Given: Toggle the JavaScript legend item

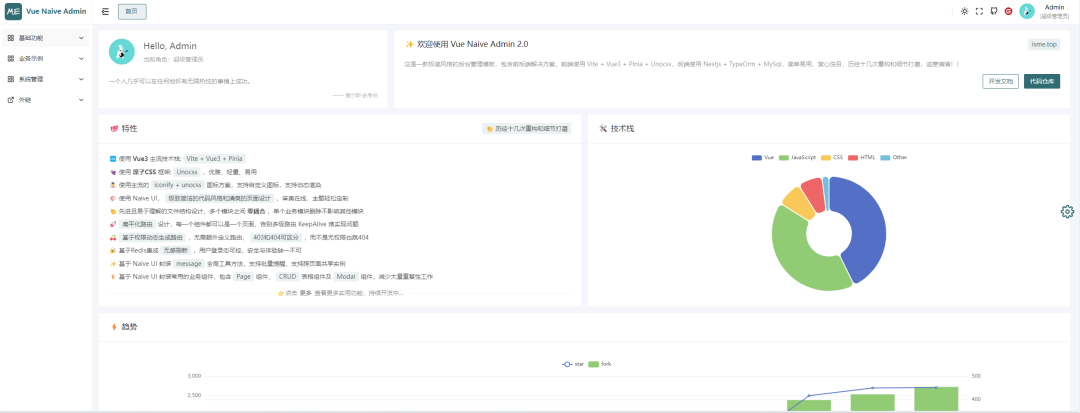Looking at the screenshot, I should tap(798, 158).
